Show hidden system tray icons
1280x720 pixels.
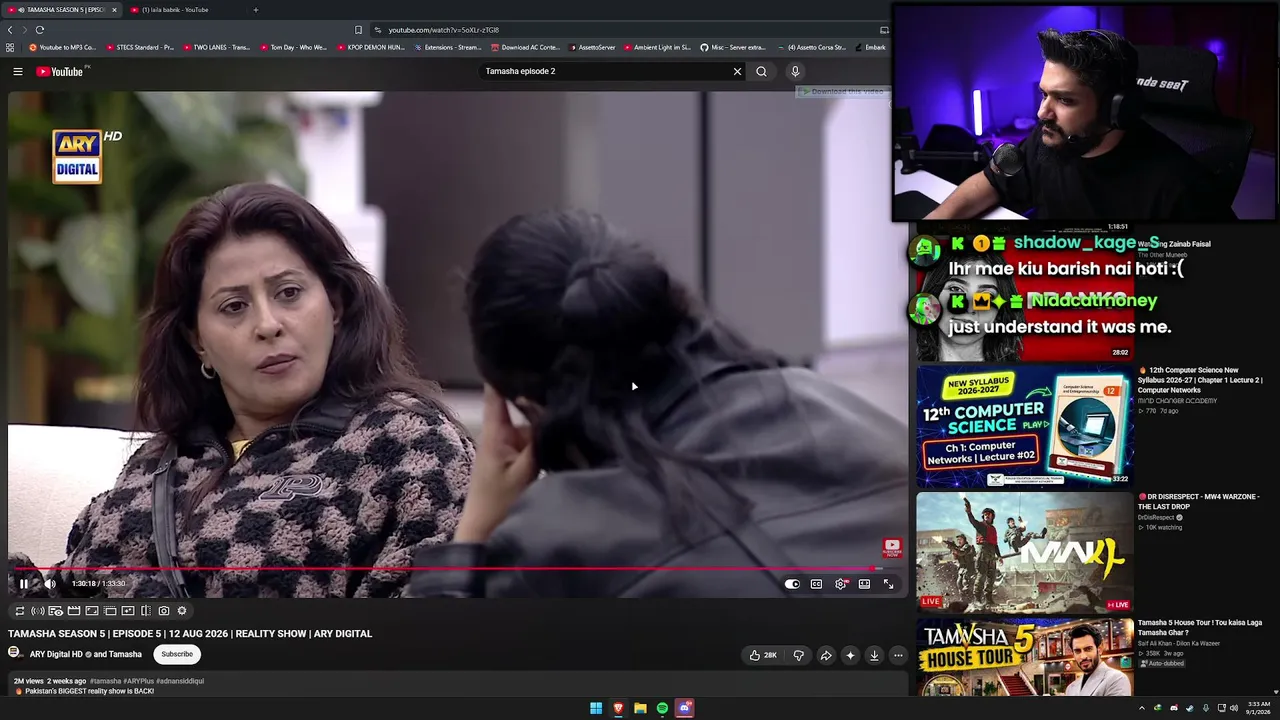tap(1142, 708)
